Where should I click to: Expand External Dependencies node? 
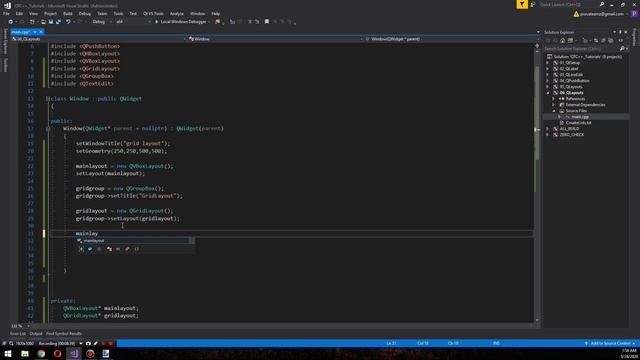[554, 105]
